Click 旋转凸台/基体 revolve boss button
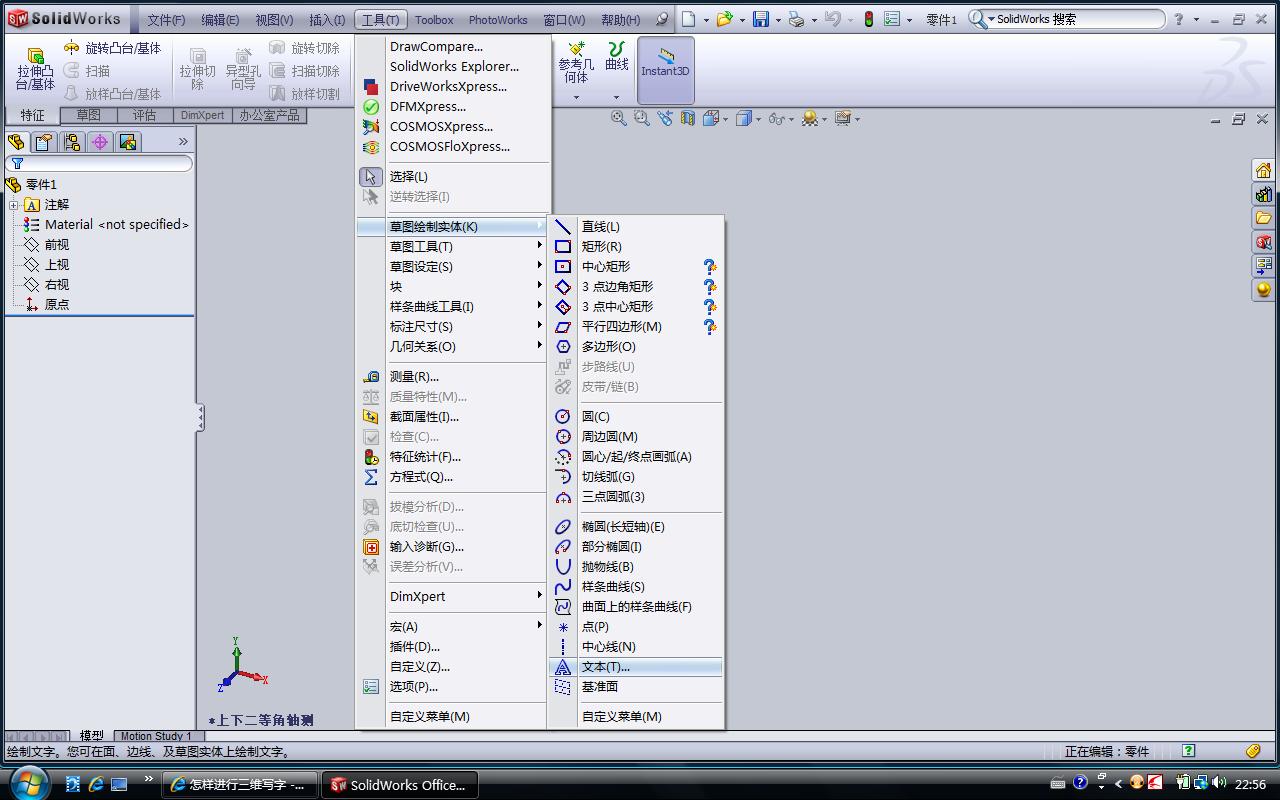This screenshot has width=1280, height=800. pos(112,48)
